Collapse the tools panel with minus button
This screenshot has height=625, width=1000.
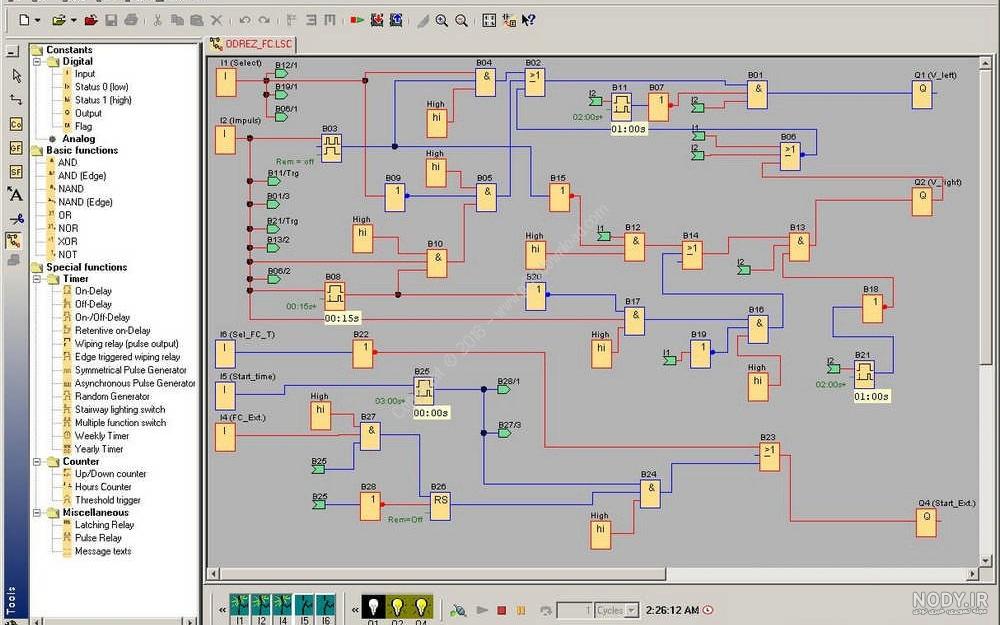click(x=12, y=51)
